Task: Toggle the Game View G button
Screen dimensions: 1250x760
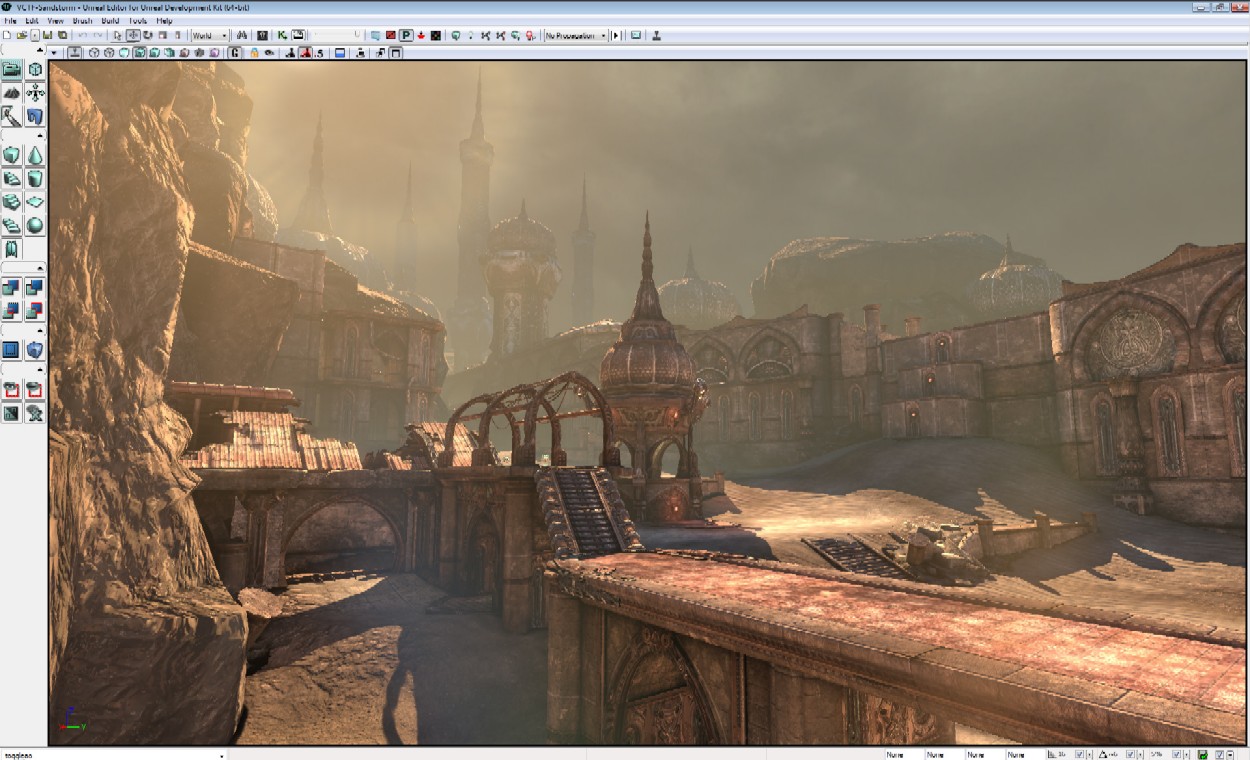Action: coord(235,53)
